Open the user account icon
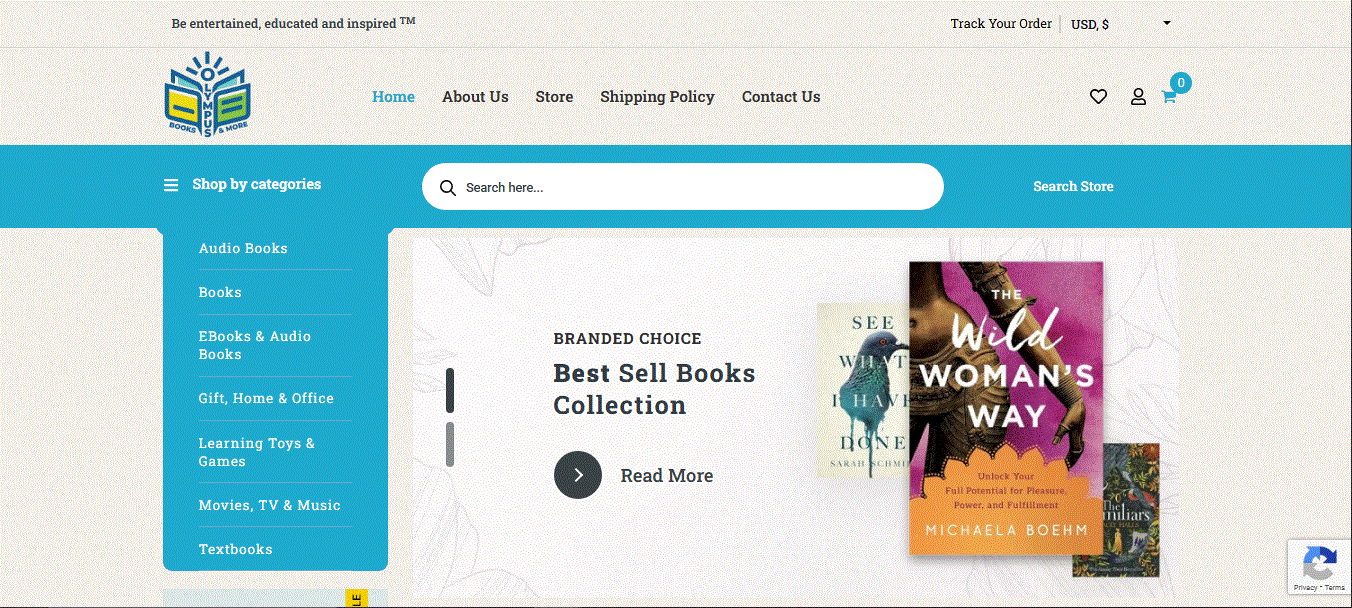This screenshot has width=1352, height=608. point(1138,97)
